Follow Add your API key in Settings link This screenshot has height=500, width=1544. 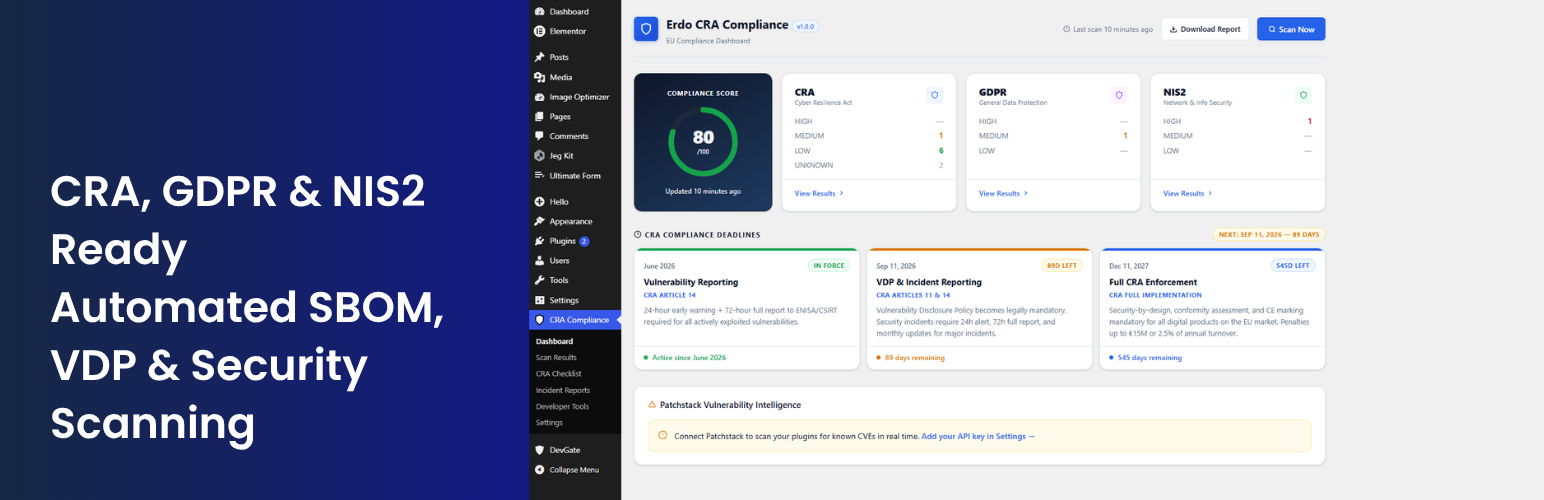(978, 436)
